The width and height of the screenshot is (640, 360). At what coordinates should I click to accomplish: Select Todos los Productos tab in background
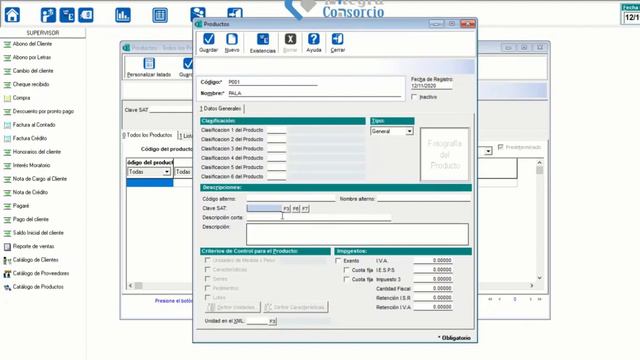click(148, 135)
